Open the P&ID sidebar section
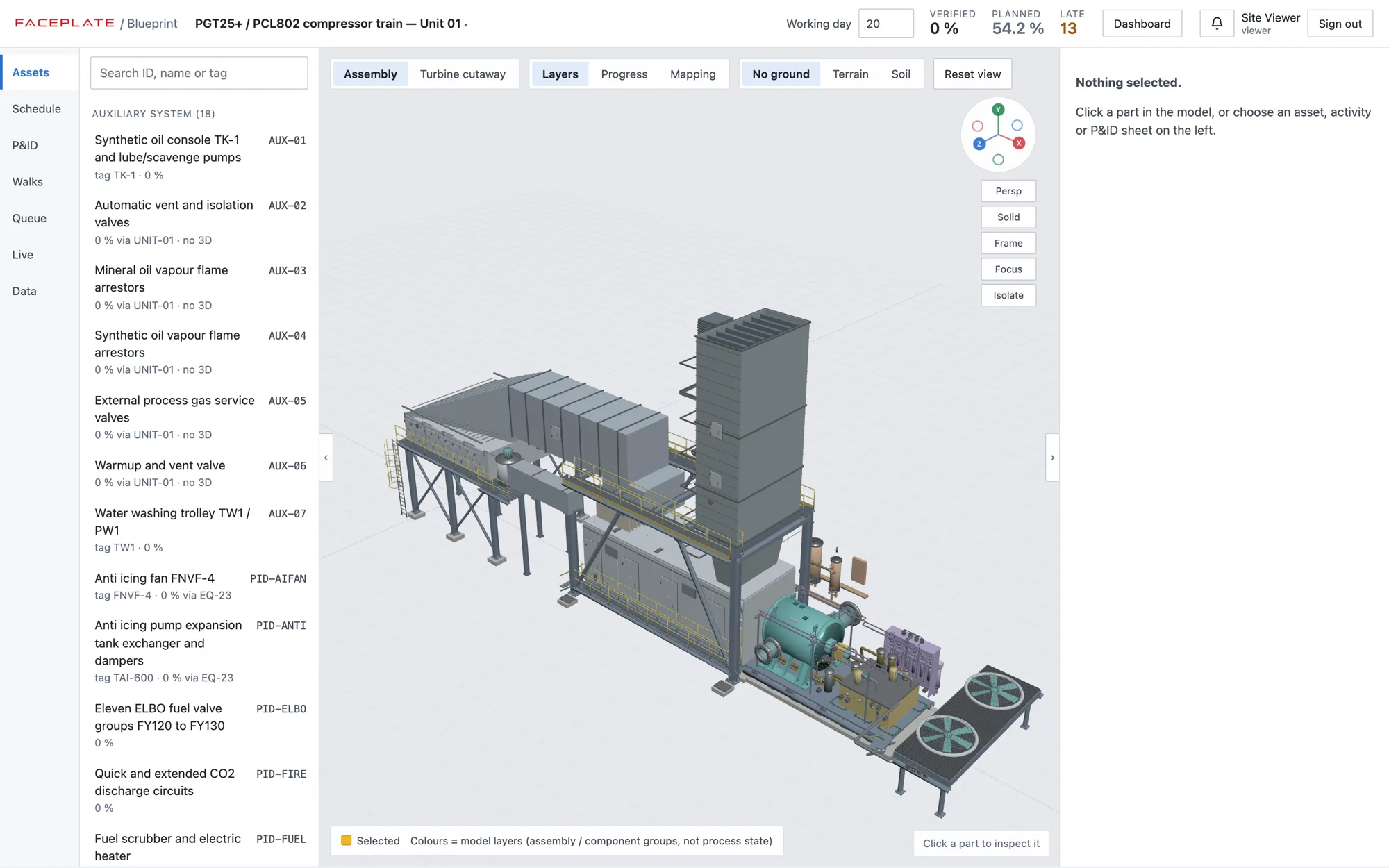 40,145
